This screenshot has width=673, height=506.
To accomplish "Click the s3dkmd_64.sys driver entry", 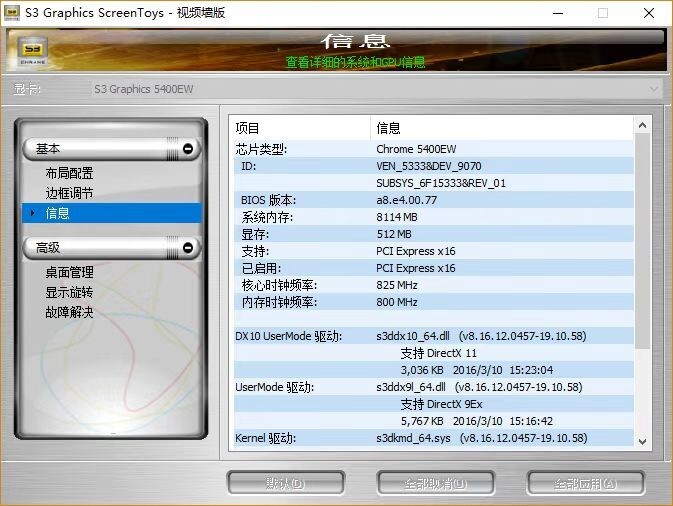I will coord(482,438).
